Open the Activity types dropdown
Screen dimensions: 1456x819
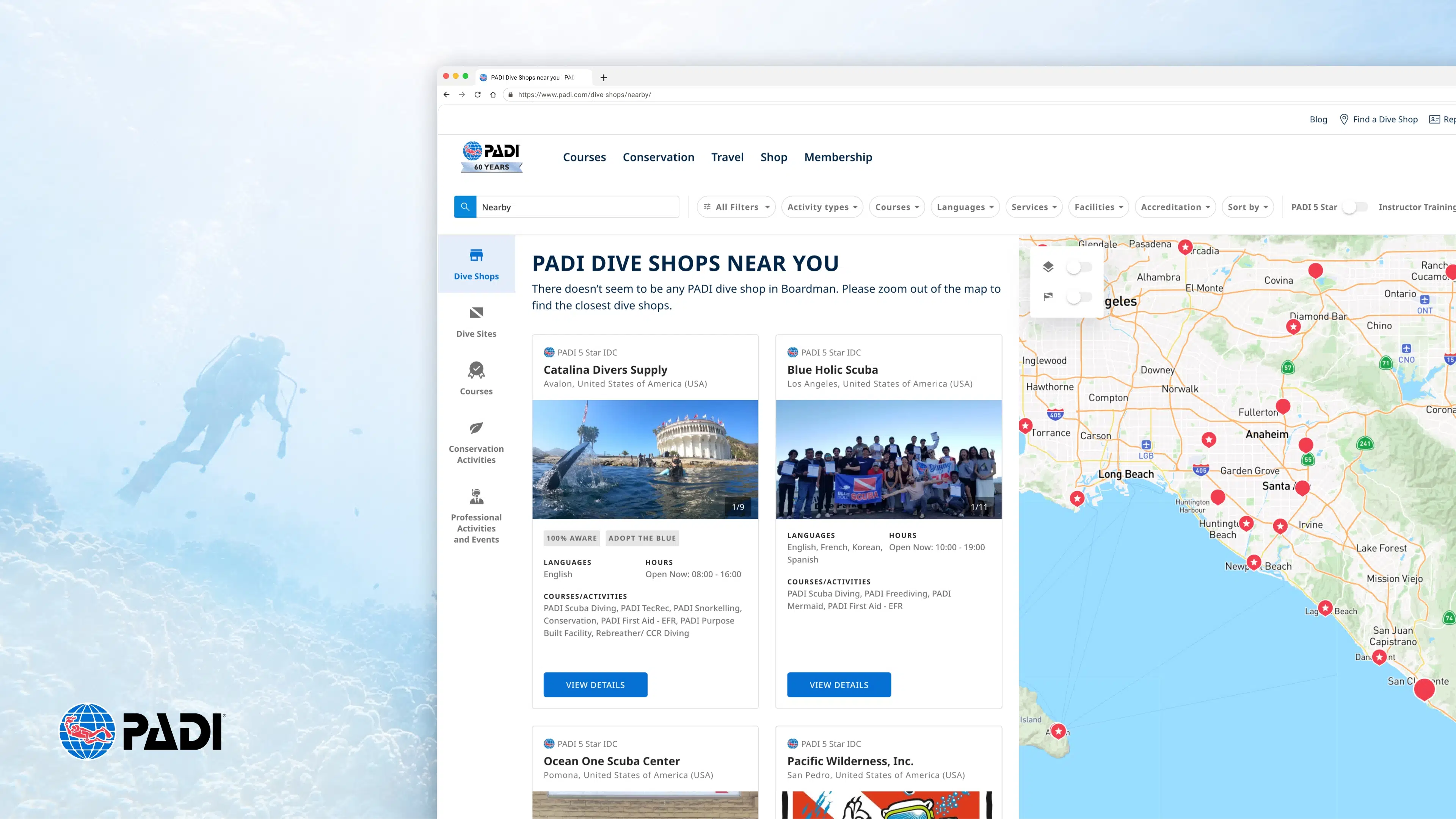click(x=822, y=207)
